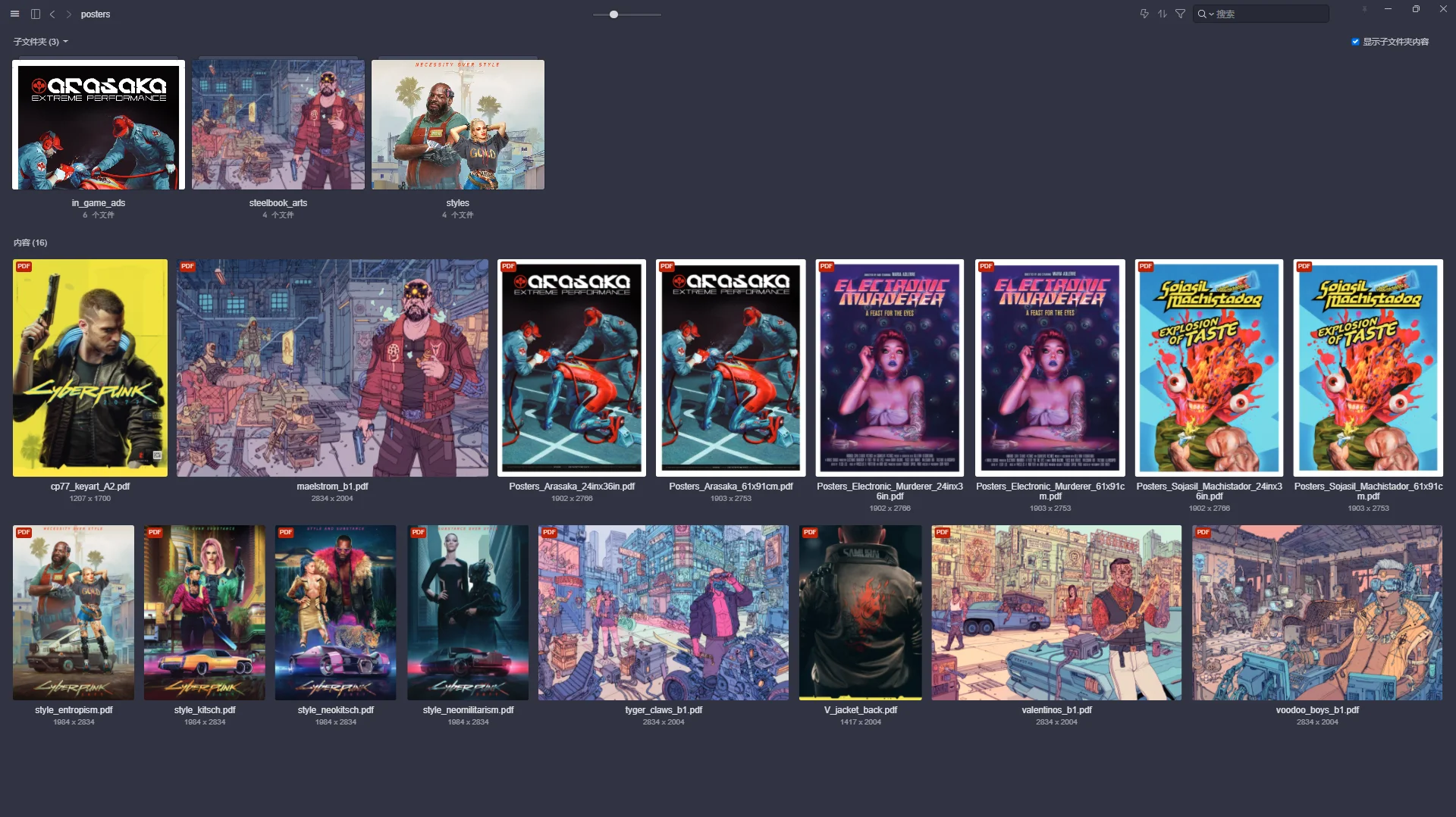Click PDF badge on maelstrom_b1 thumbnail
The image size is (1456, 817).
pos(187,266)
